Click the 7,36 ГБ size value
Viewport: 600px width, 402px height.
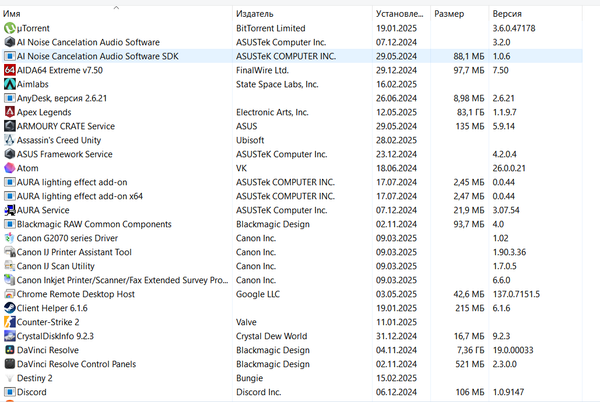click(470, 350)
